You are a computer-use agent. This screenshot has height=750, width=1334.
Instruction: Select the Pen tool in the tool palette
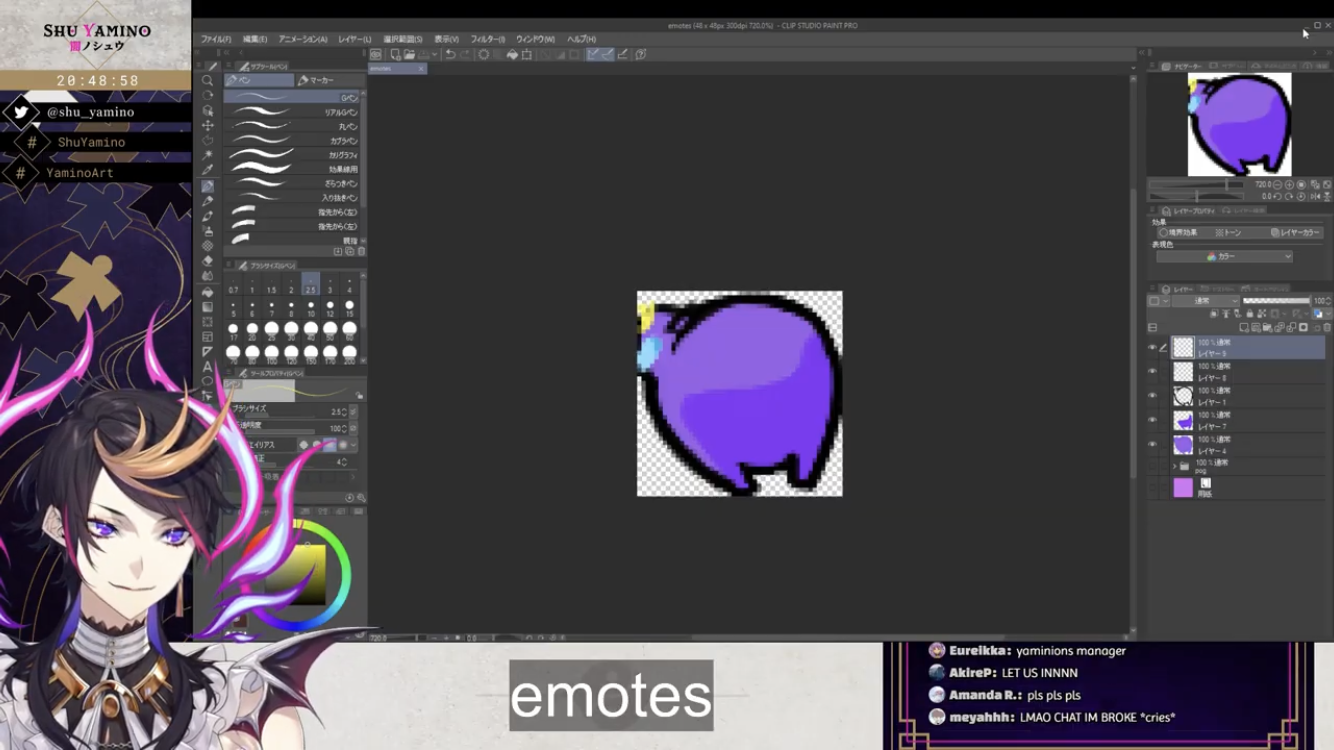click(x=207, y=186)
